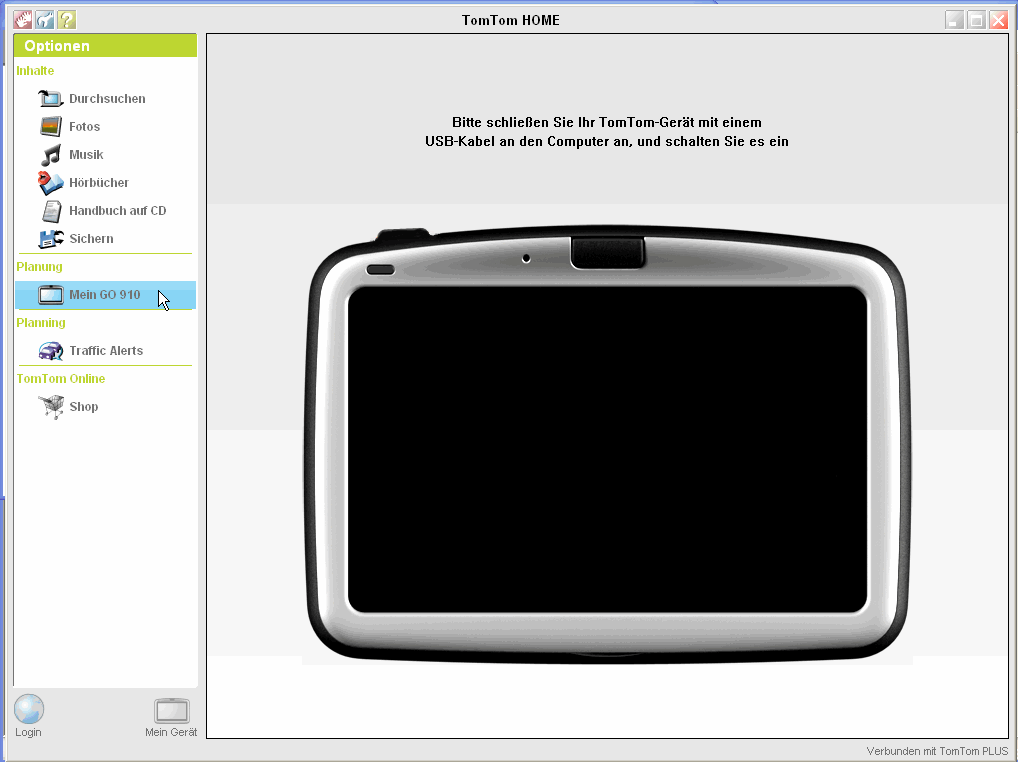The image size is (1018, 762).
Task: Close the TomTom HOME window
Action: click(997, 20)
